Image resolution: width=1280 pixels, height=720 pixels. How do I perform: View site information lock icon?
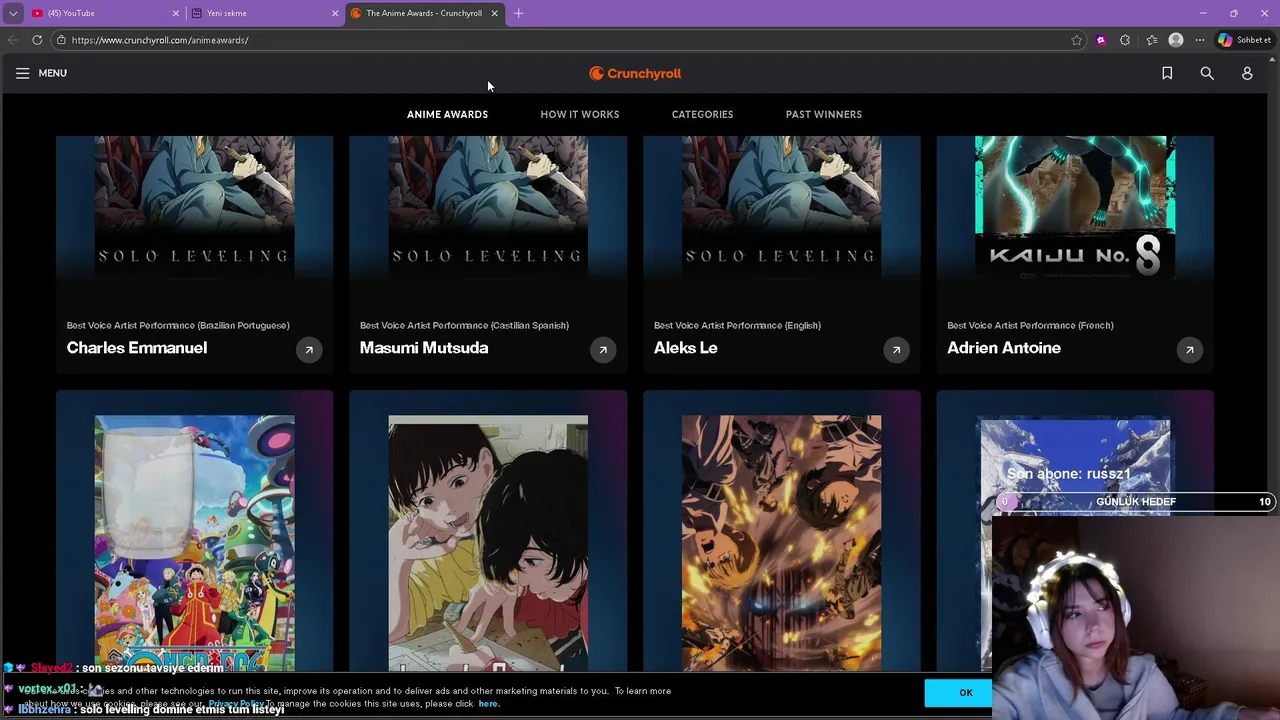[61, 40]
